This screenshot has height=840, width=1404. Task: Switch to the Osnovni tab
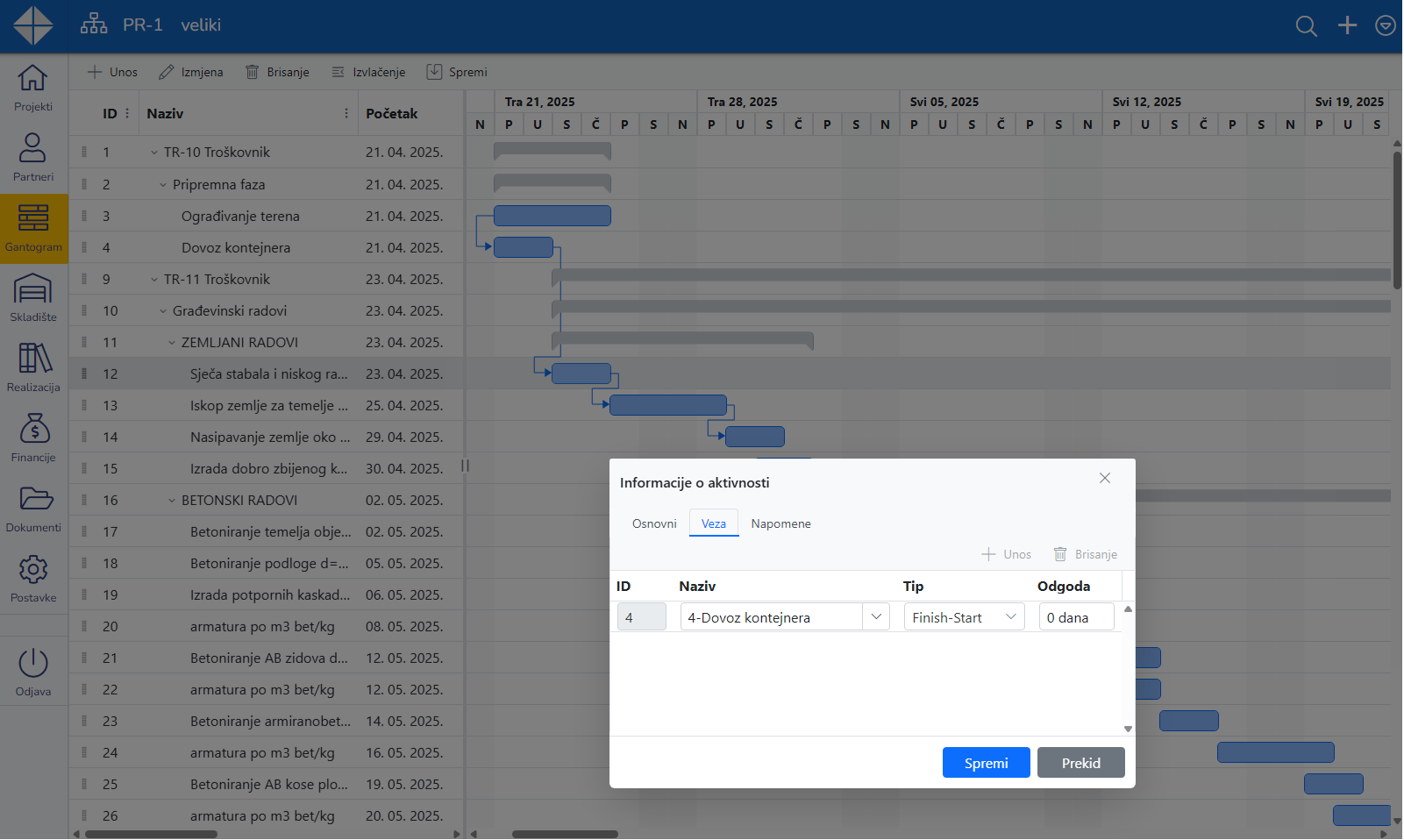654,523
